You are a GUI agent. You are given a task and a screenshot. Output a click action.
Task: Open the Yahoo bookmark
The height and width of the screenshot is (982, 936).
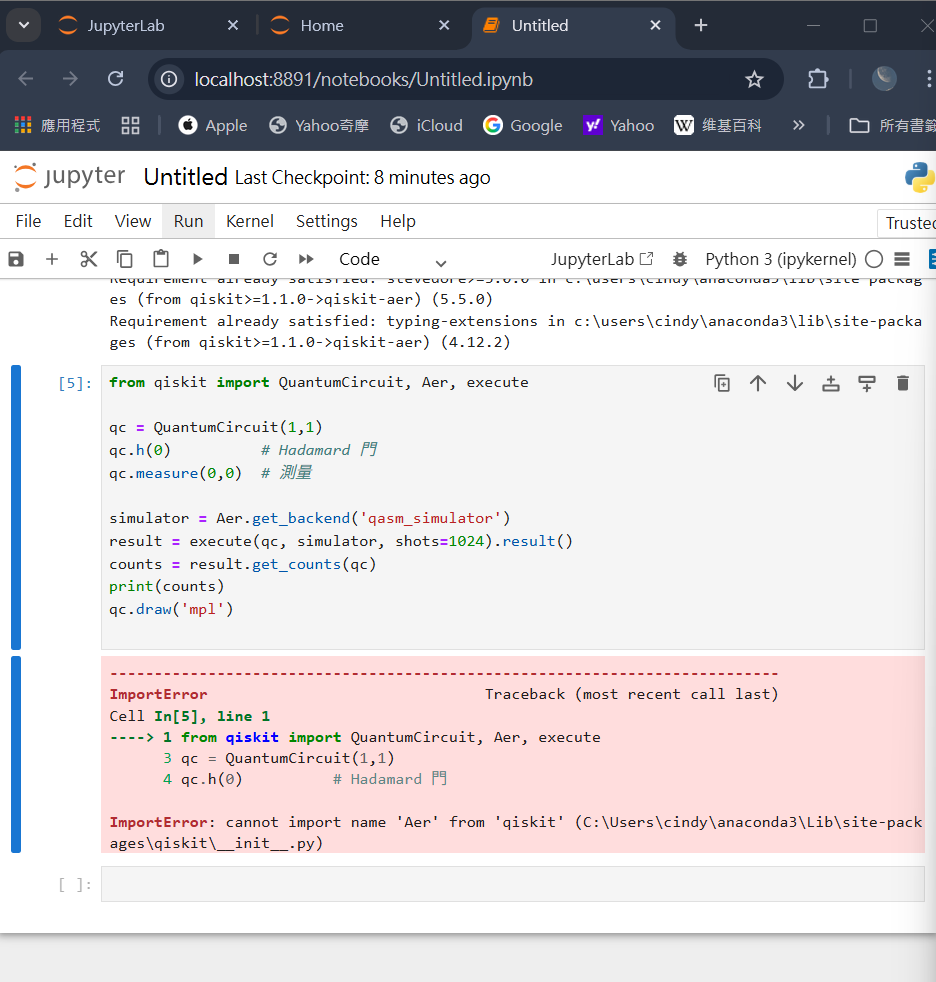pos(619,125)
